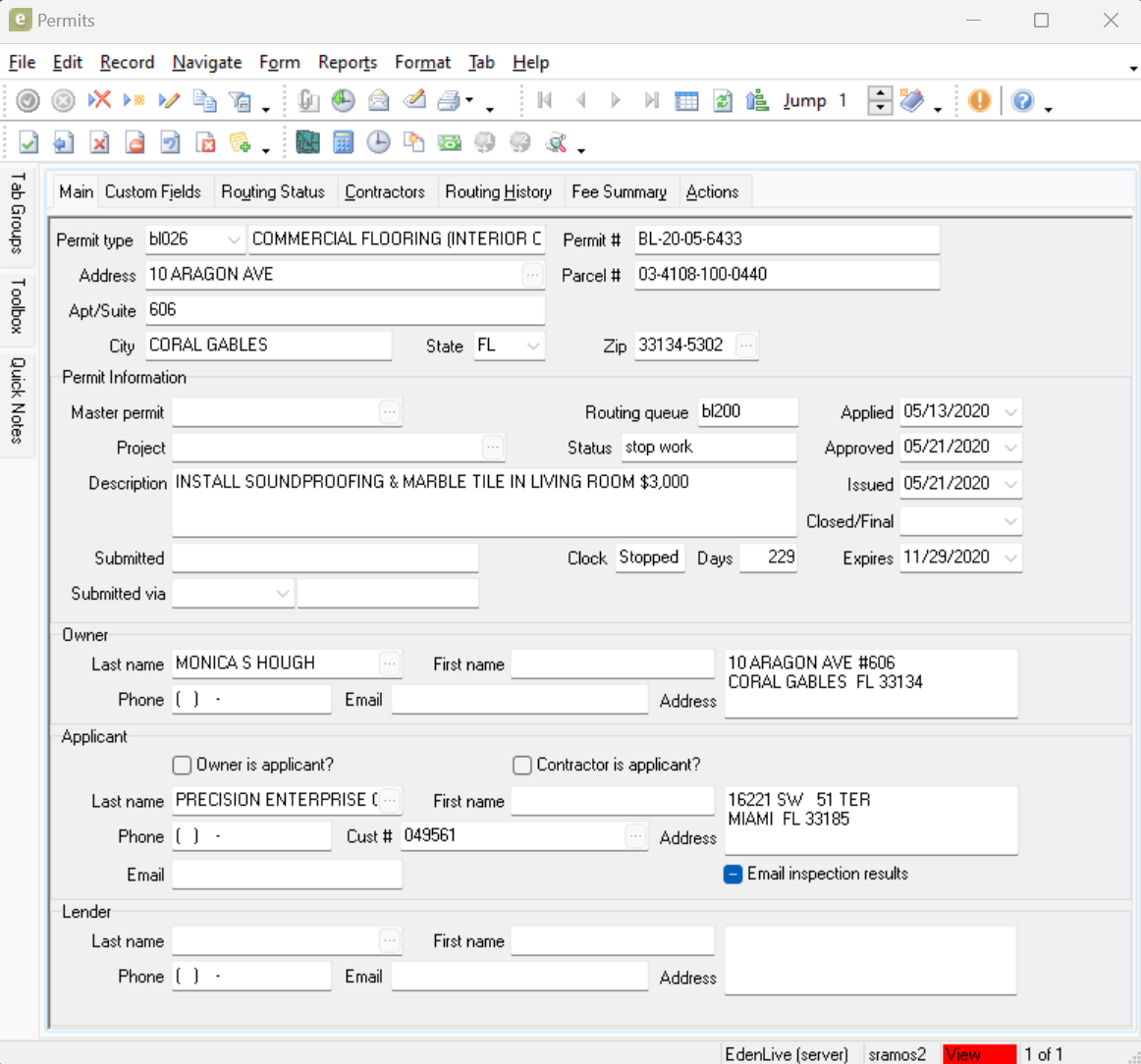Open the Expires date dropdown
This screenshot has width=1141, height=1064.
pyautogui.click(x=1010, y=558)
